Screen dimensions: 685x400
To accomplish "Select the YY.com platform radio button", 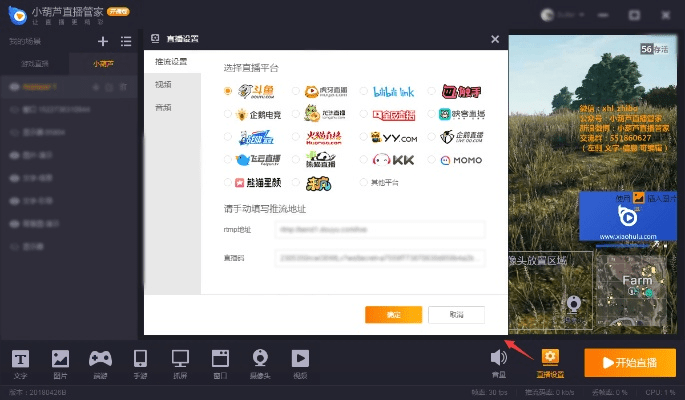I will click(x=363, y=137).
